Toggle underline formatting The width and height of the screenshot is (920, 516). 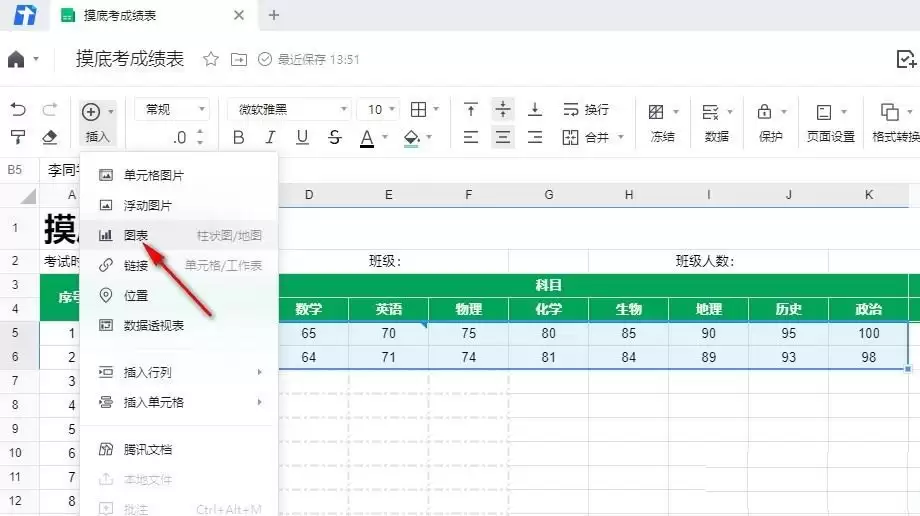pos(302,137)
